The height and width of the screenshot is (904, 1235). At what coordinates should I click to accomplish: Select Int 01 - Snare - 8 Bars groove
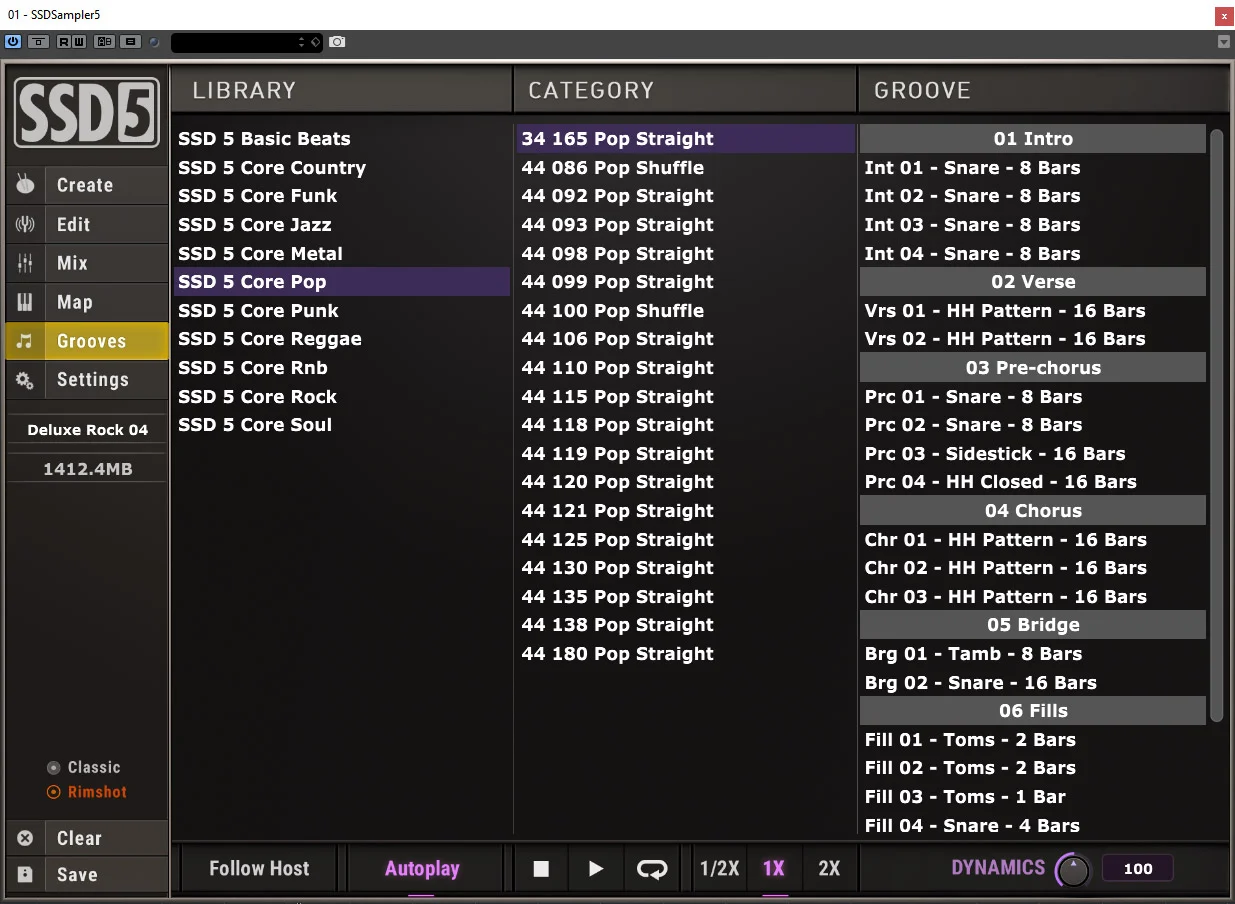(1033, 168)
